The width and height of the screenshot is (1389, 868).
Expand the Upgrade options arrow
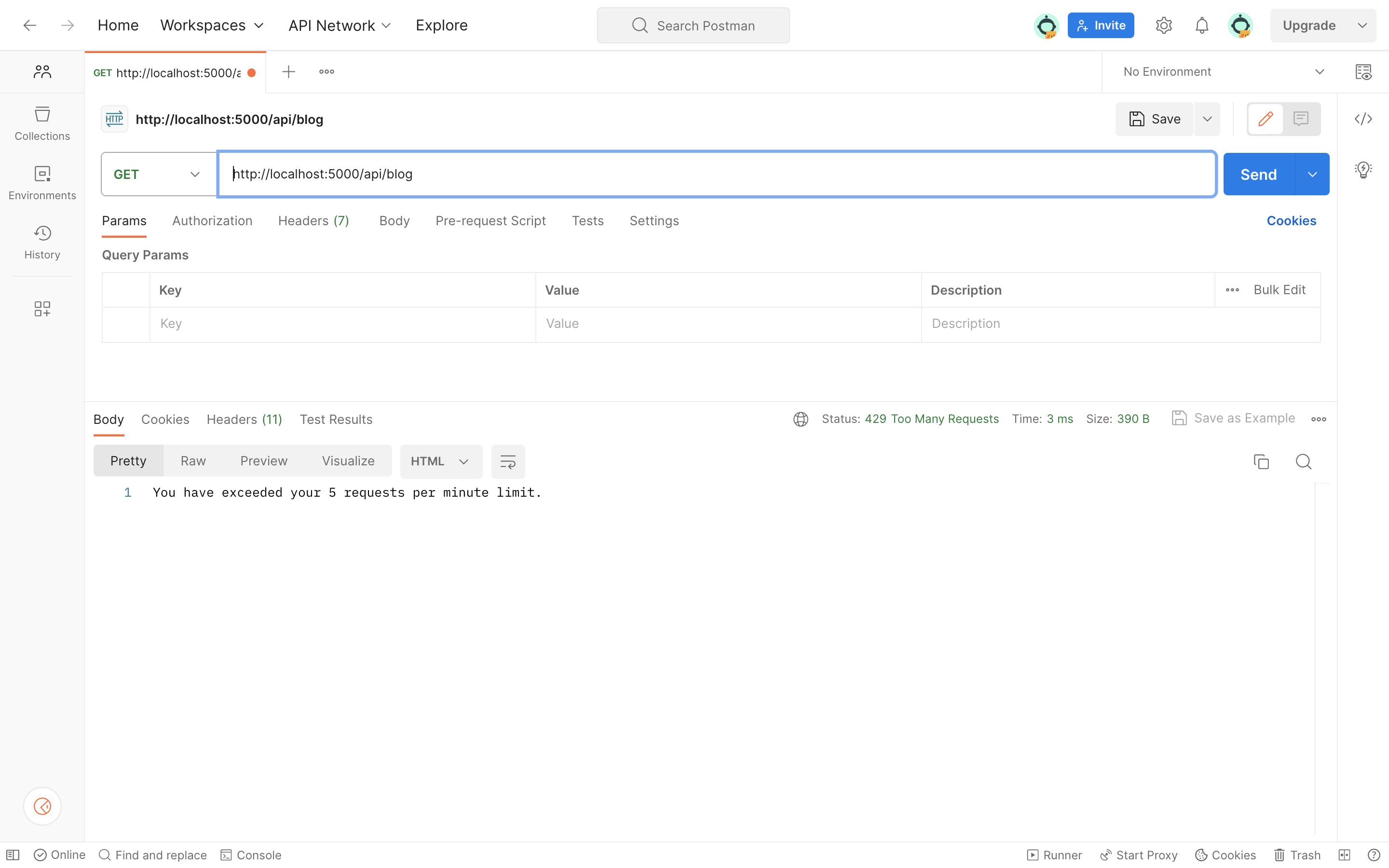point(1362,25)
